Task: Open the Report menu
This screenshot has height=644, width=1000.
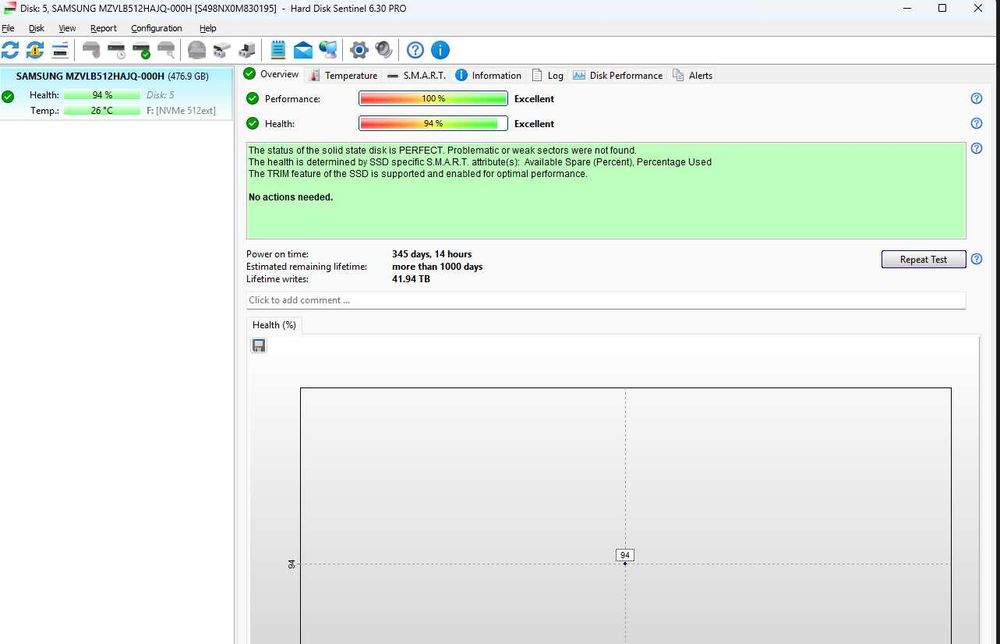Action: tap(103, 28)
